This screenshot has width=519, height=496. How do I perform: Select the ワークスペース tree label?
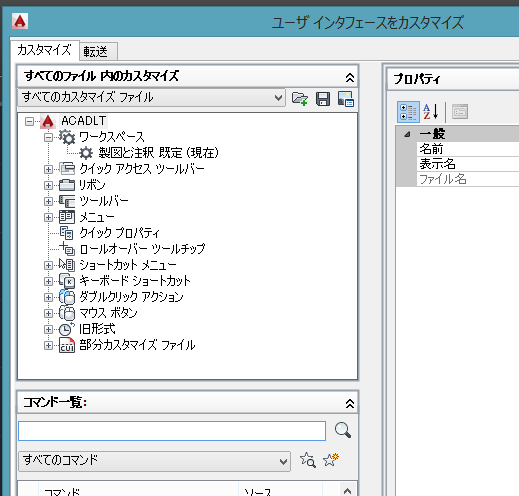tap(112, 137)
